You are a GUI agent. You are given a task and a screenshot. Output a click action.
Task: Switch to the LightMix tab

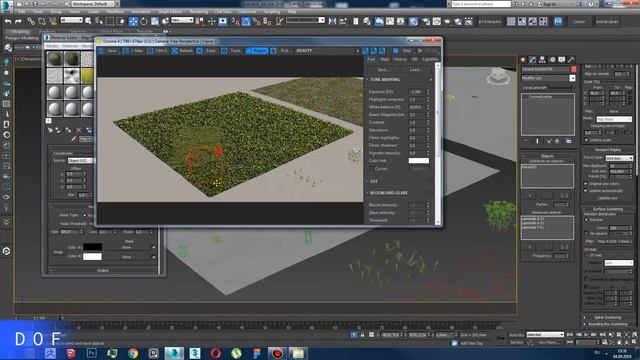tap(430, 60)
